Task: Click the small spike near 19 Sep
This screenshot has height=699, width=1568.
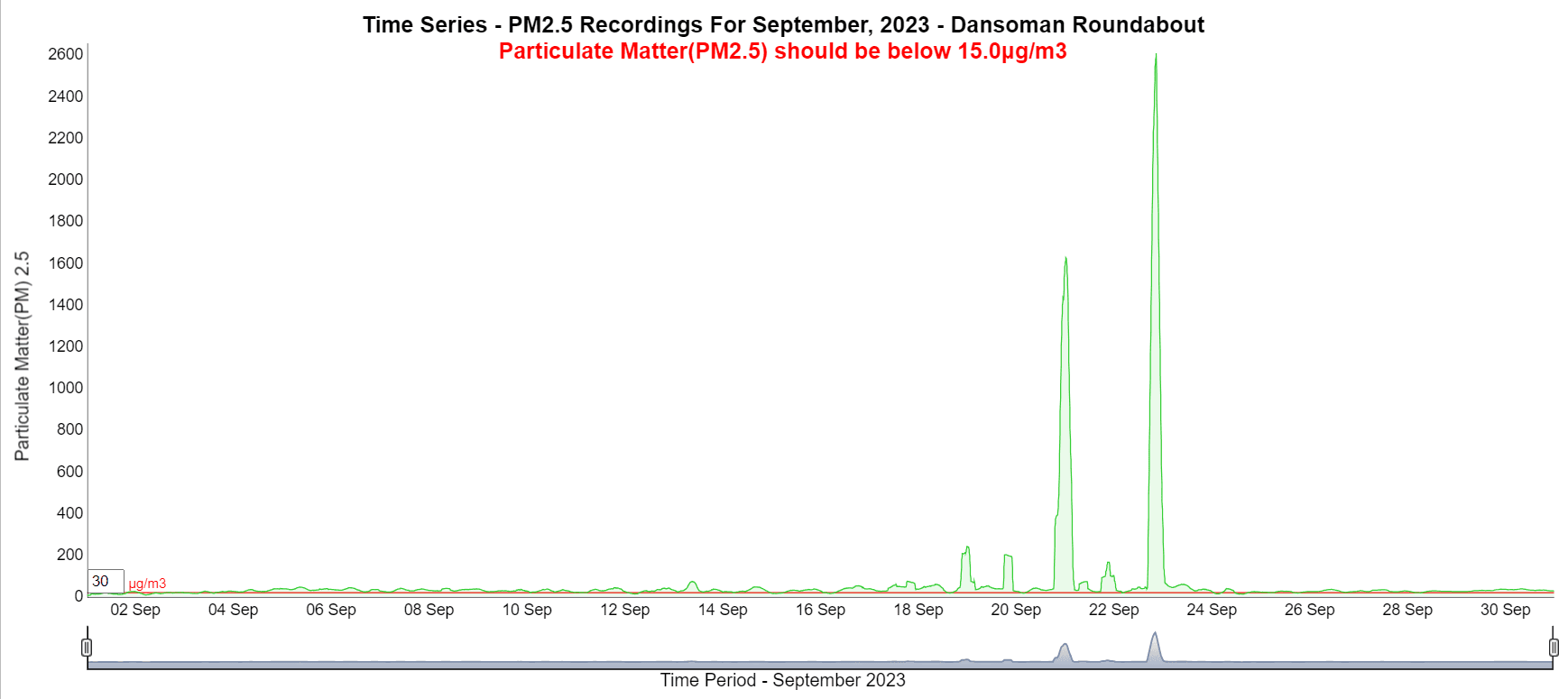Action: coord(966,568)
